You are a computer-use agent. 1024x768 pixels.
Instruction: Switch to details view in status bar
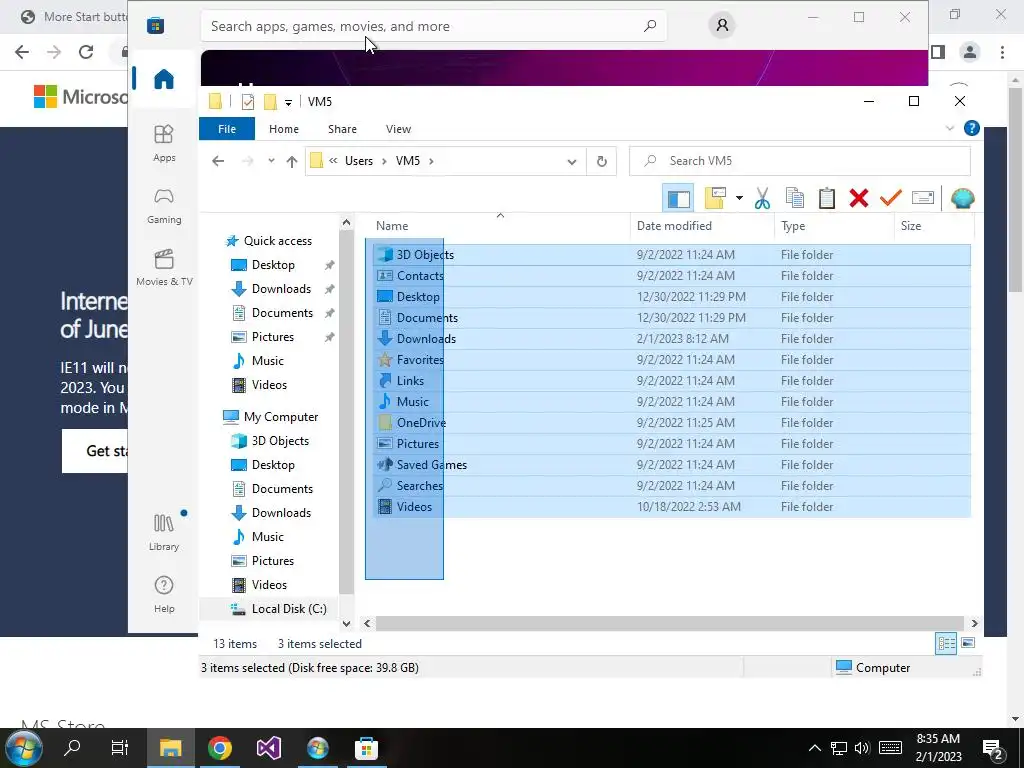point(946,643)
